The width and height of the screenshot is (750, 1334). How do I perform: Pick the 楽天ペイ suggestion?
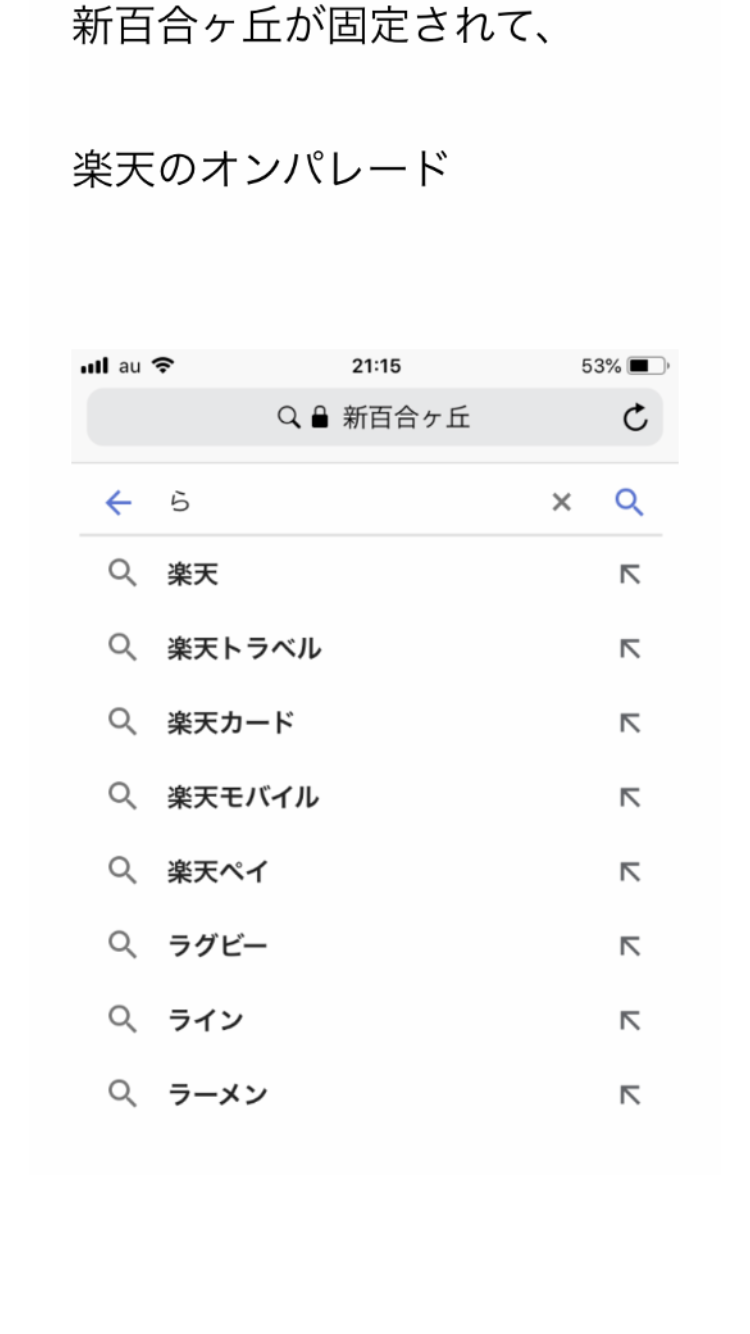219,872
